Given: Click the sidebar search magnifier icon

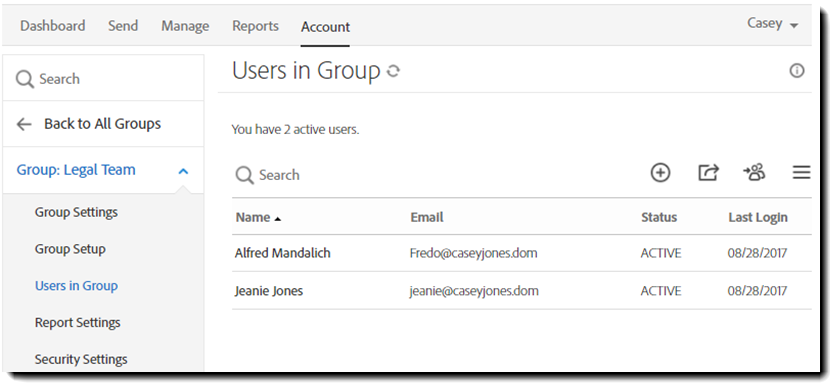Looking at the screenshot, I should point(25,79).
